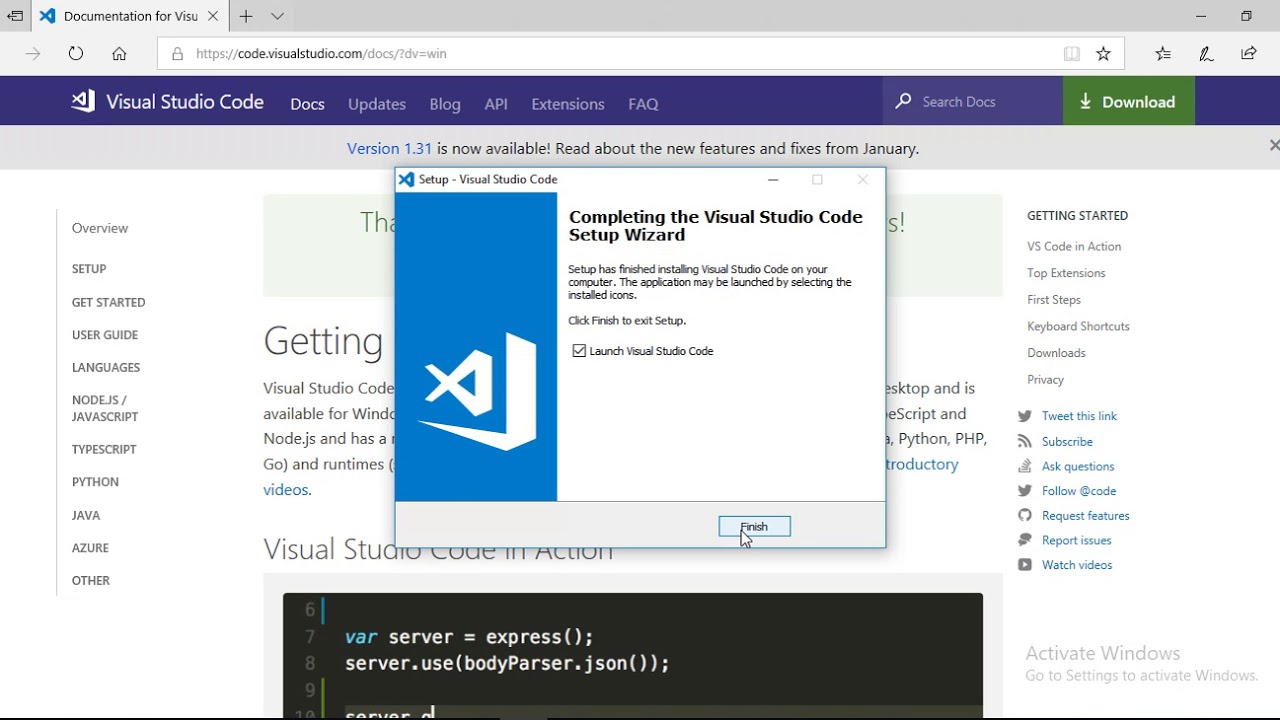Viewport: 1280px width, 720px height.
Task: Click the browser forward arrow
Action: click(33, 54)
